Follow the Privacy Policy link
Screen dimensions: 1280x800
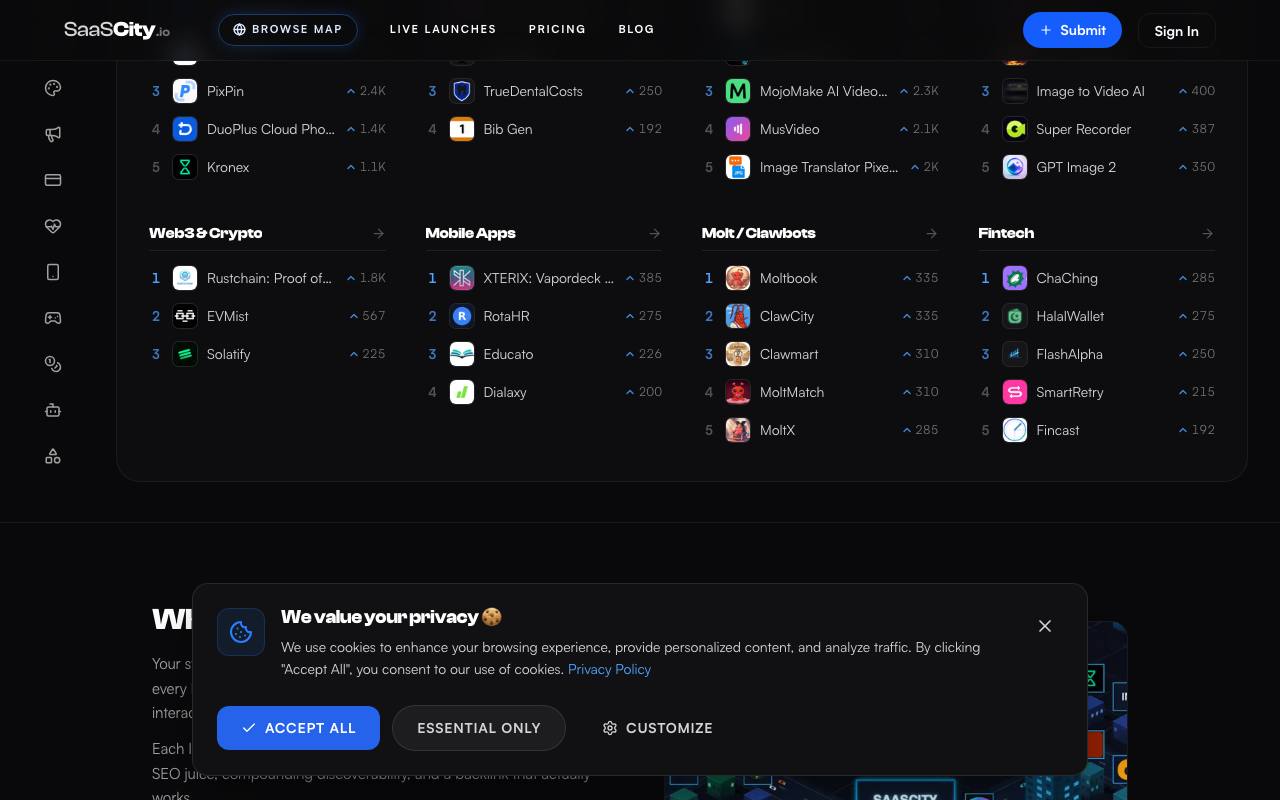(609, 669)
